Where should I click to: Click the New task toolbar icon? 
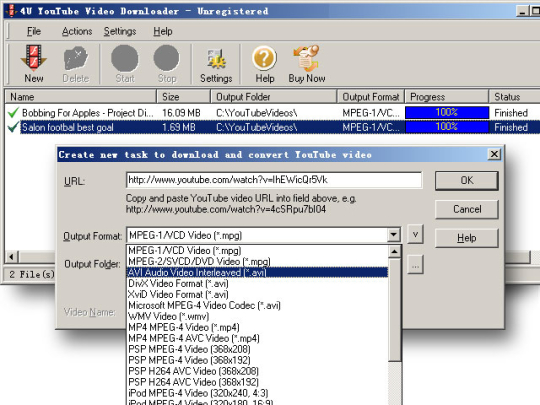point(34,64)
